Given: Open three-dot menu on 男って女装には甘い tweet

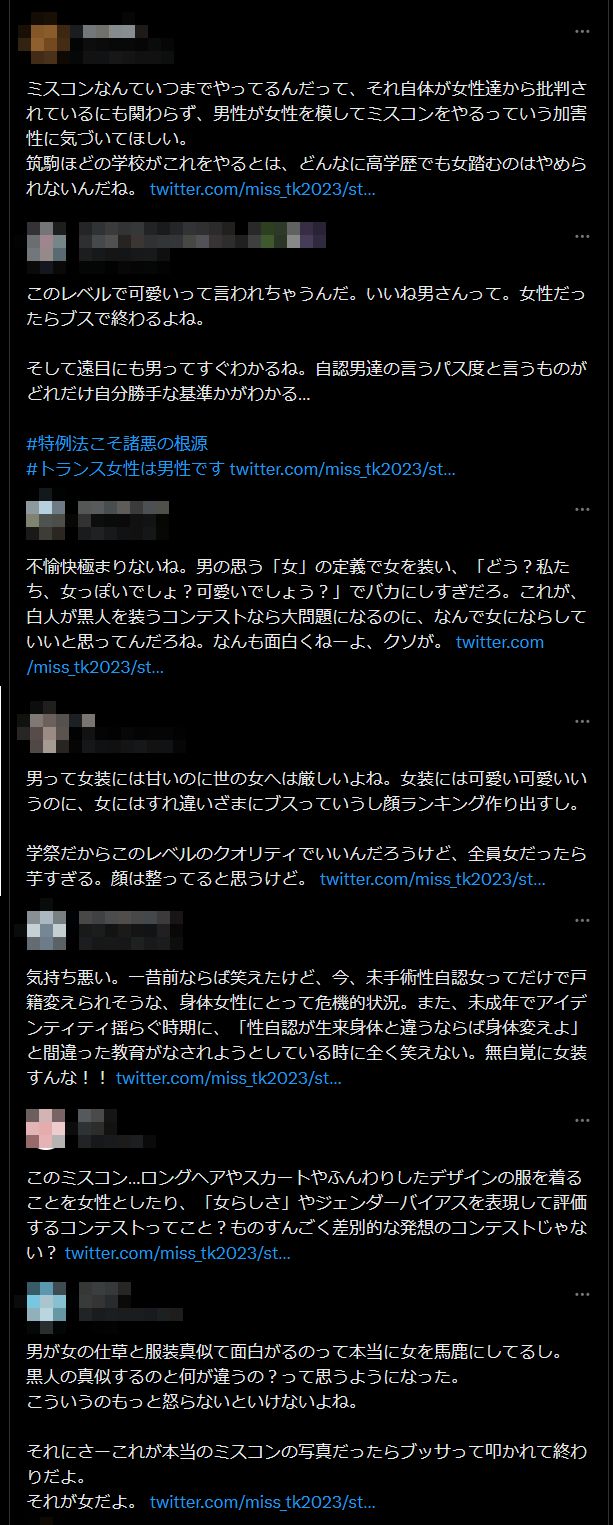Looking at the screenshot, I should click(x=583, y=720).
